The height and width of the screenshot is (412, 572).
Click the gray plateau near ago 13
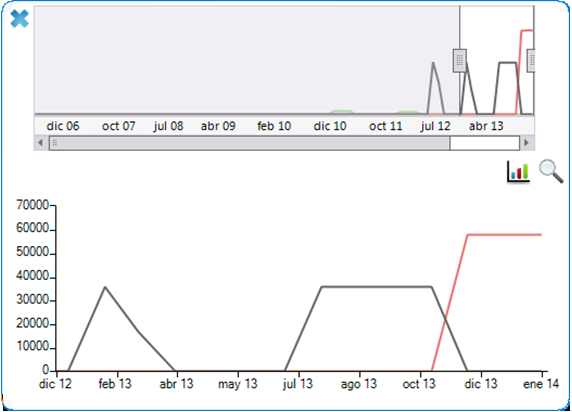point(376,287)
